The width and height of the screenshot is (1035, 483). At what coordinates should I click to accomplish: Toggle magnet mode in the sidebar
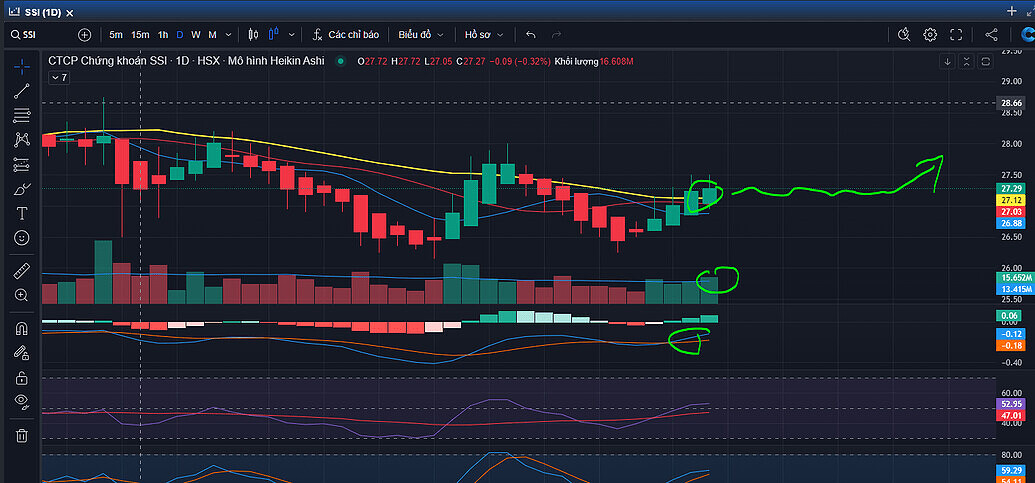pos(22,328)
